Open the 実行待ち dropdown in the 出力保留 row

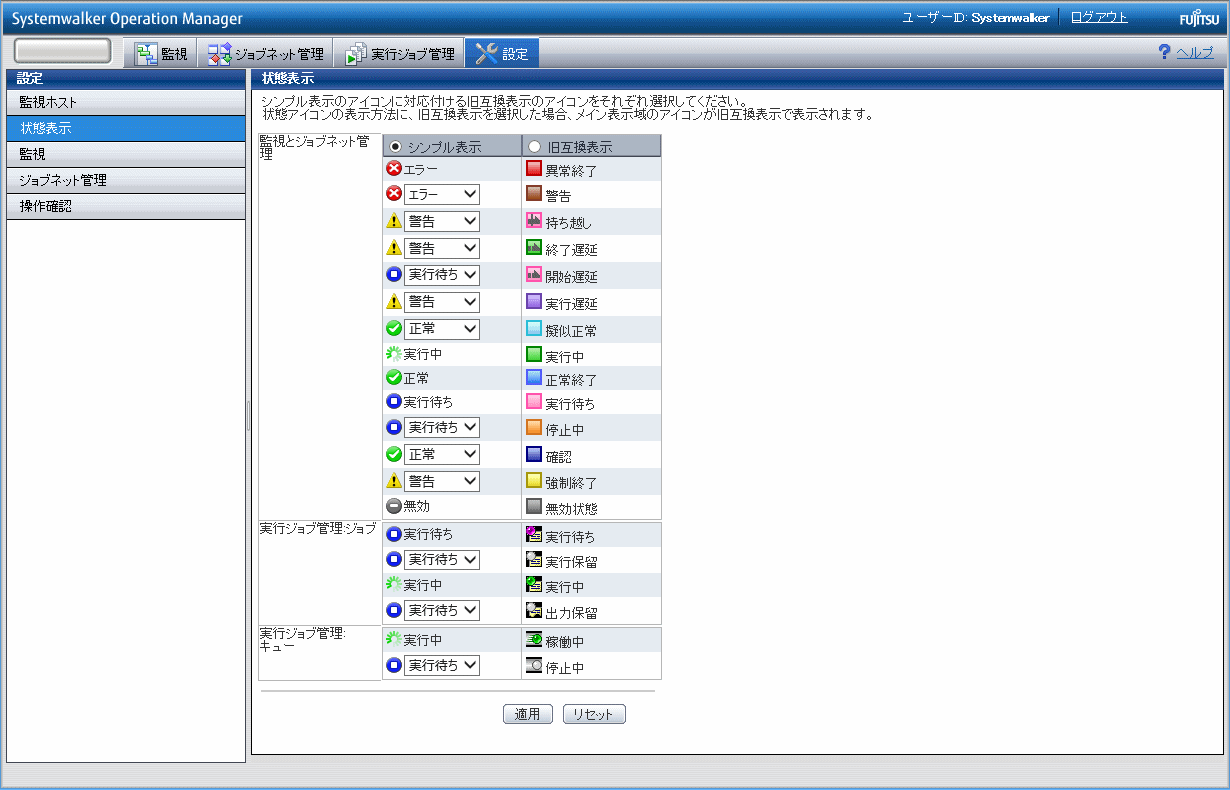click(442, 609)
